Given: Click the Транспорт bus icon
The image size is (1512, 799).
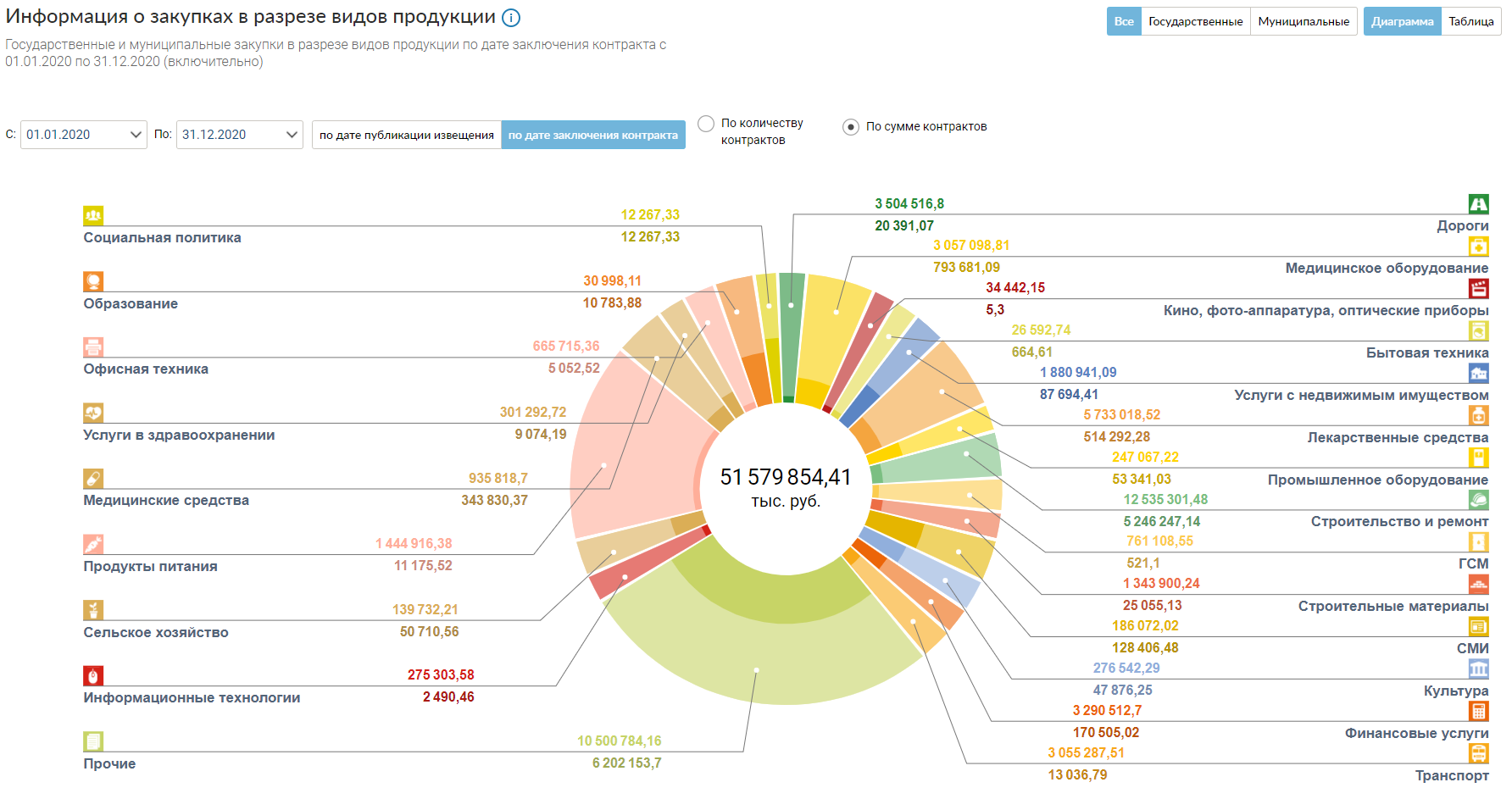Looking at the screenshot, I should [1478, 753].
